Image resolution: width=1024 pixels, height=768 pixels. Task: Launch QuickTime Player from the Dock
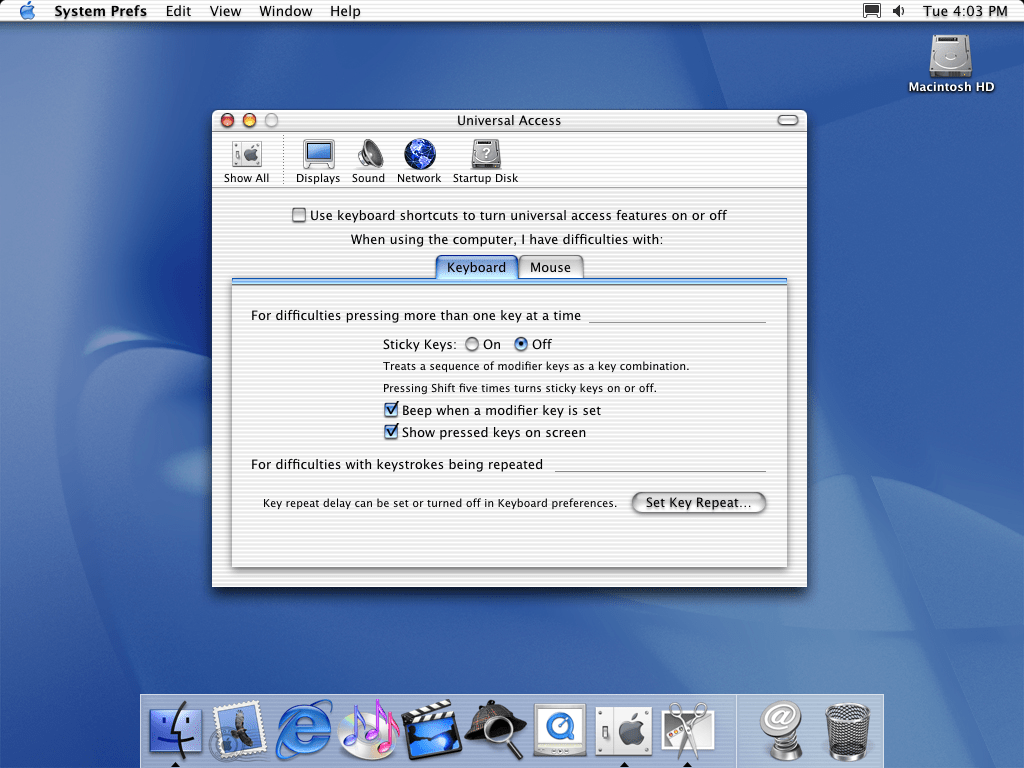[x=560, y=729]
